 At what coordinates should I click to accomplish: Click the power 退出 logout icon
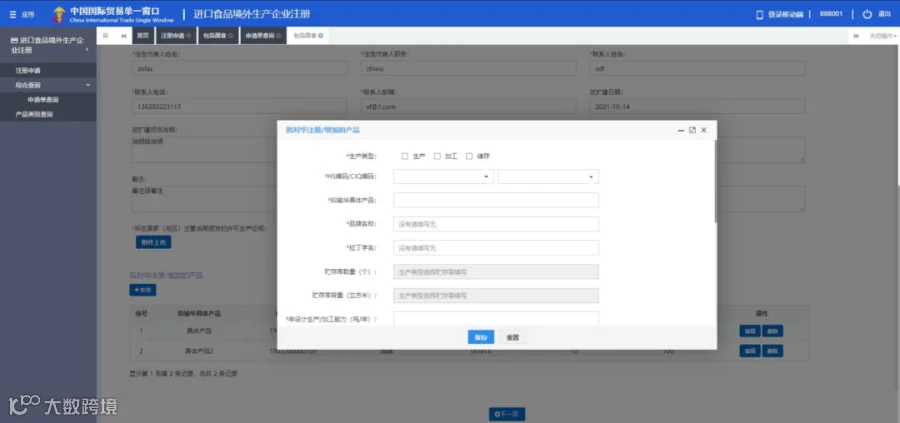(867, 14)
